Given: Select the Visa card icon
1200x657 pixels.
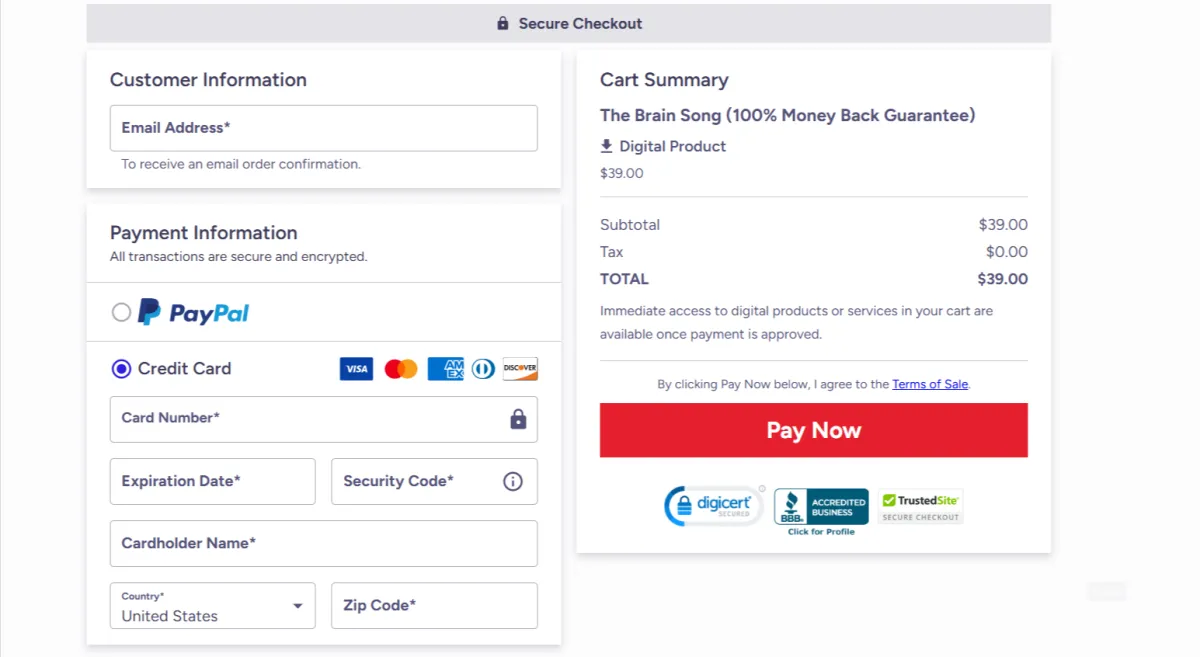Looking at the screenshot, I should (356, 369).
